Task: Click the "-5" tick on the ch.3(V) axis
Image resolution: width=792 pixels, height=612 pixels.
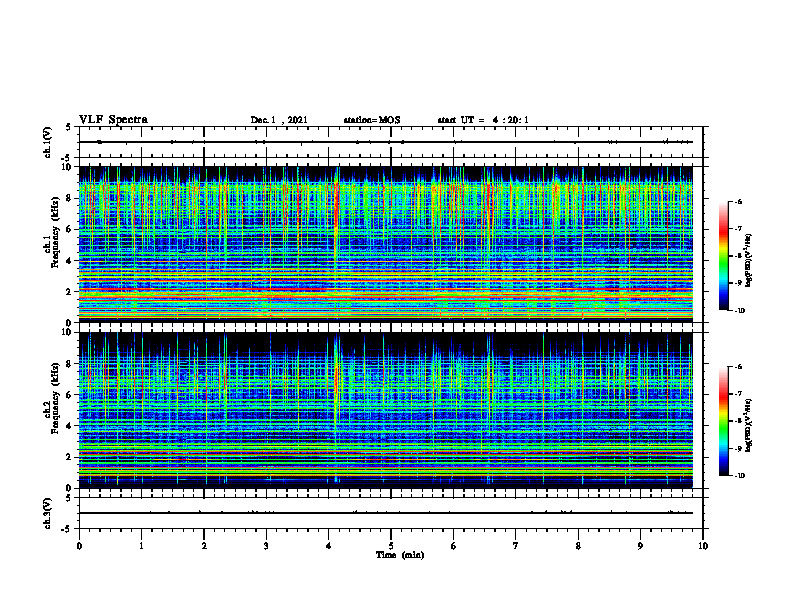Action: pos(67,529)
